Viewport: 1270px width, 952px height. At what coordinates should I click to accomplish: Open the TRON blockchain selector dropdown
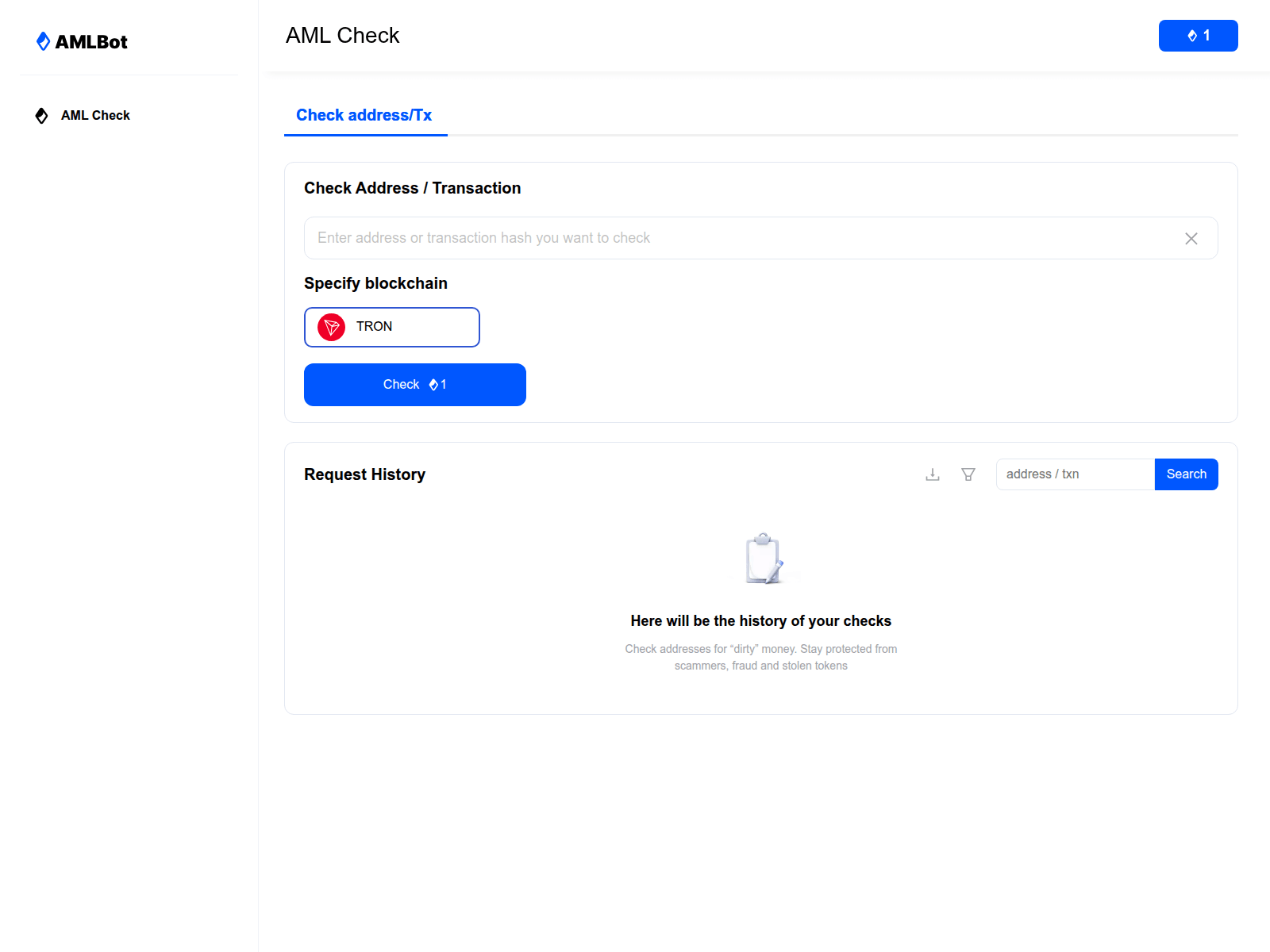391,327
